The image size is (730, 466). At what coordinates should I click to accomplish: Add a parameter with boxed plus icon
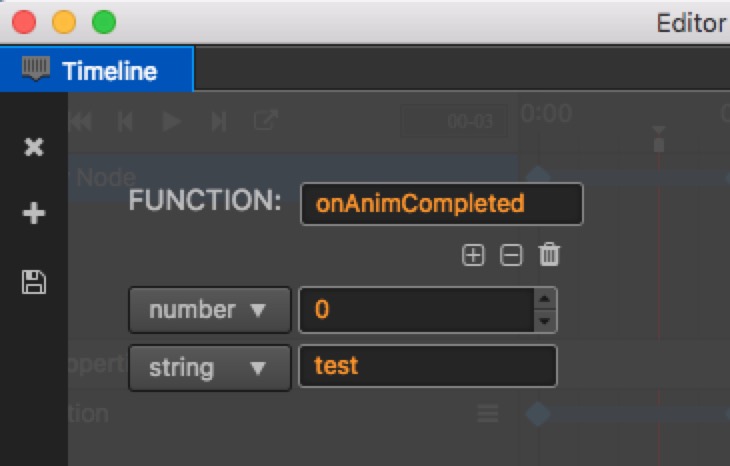tap(473, 255)
